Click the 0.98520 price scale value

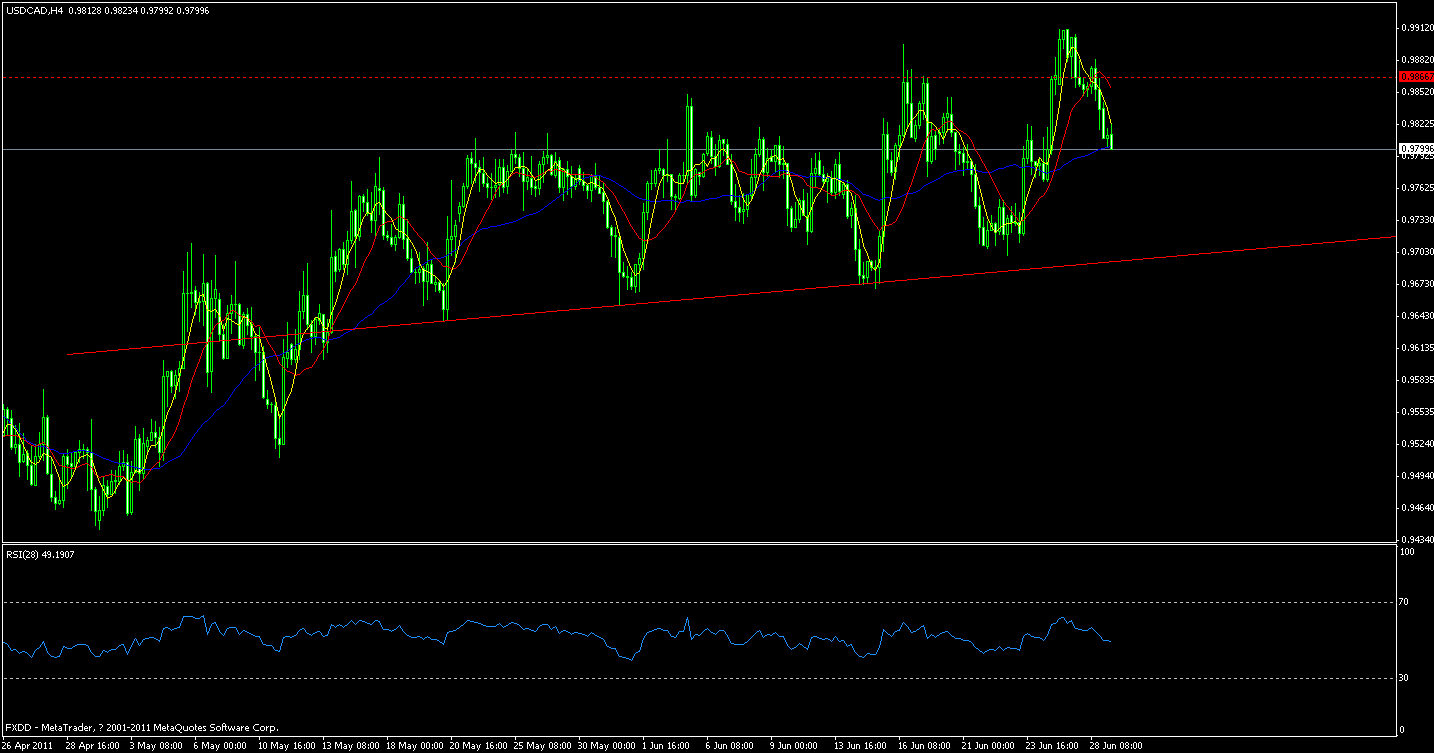click(1413, 90)
